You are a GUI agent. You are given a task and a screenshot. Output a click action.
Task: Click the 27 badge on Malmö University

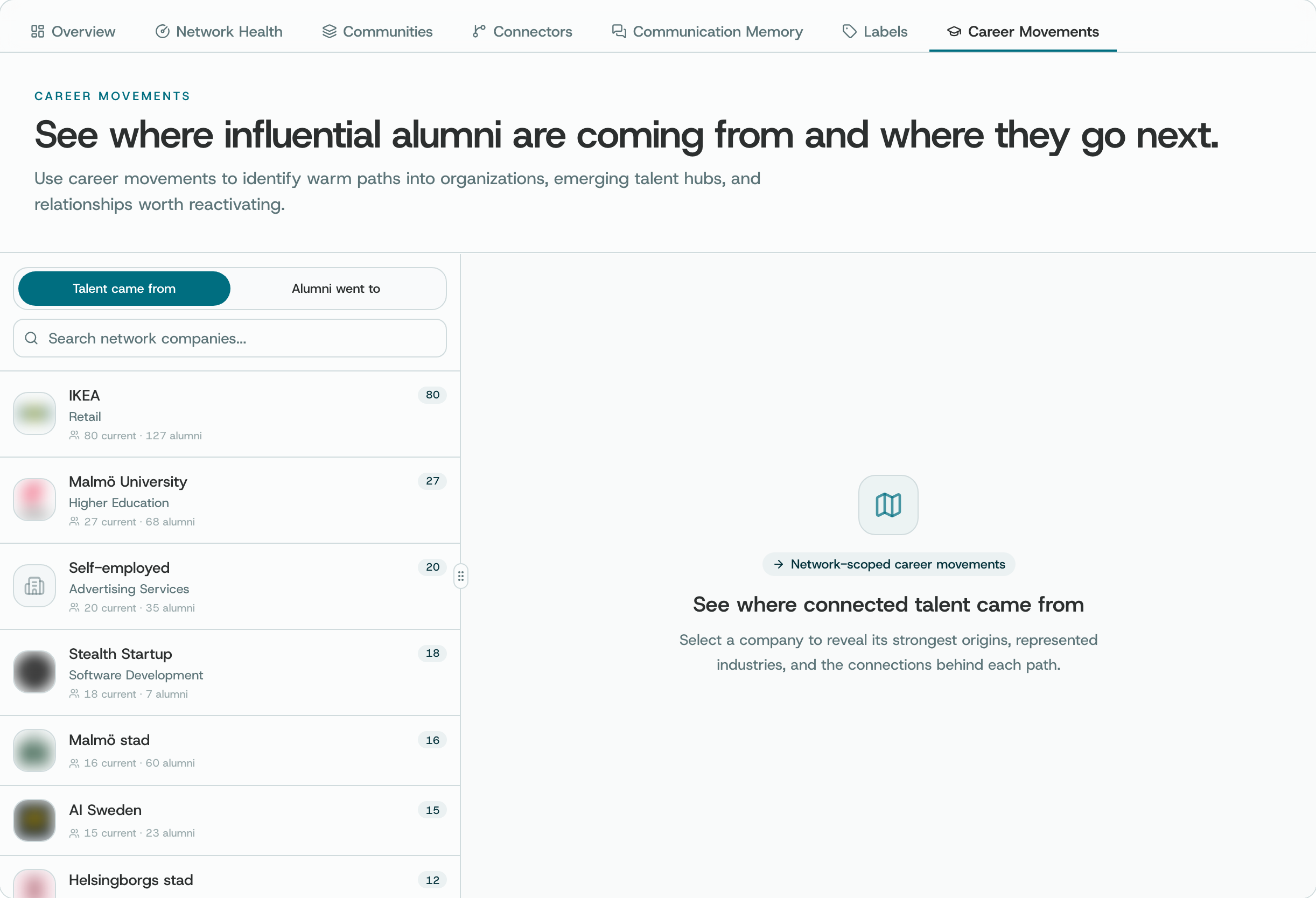pyautogui.click(x=432, y=481)
